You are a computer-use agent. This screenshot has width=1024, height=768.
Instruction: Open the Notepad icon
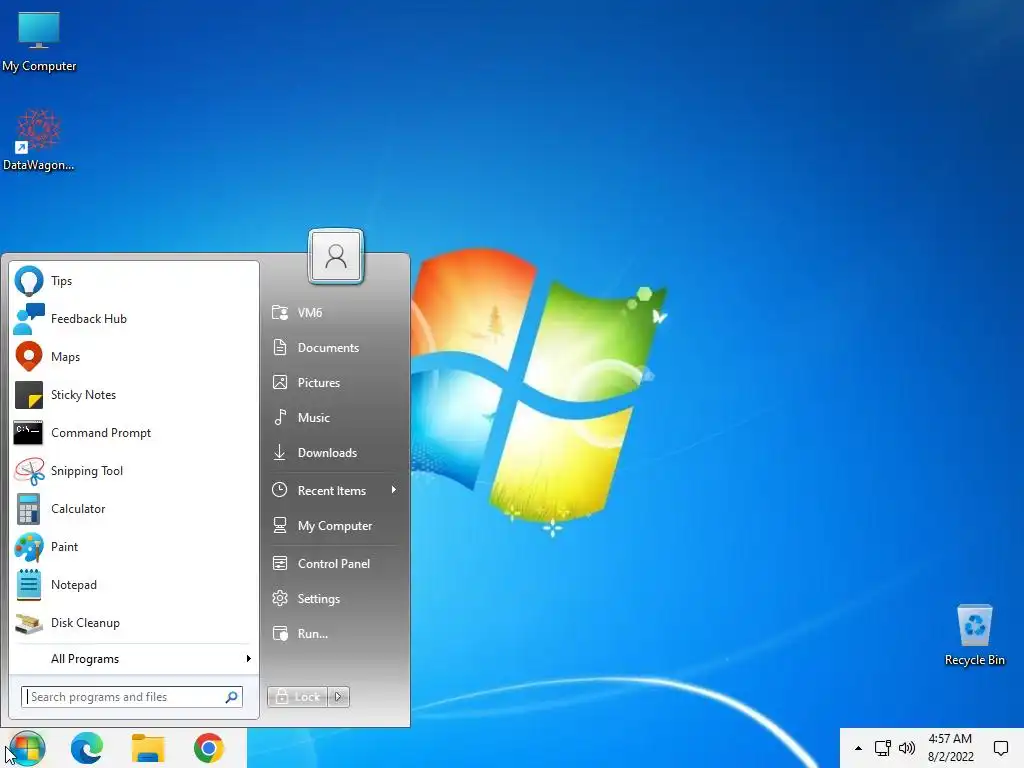(x=28, y=584)
